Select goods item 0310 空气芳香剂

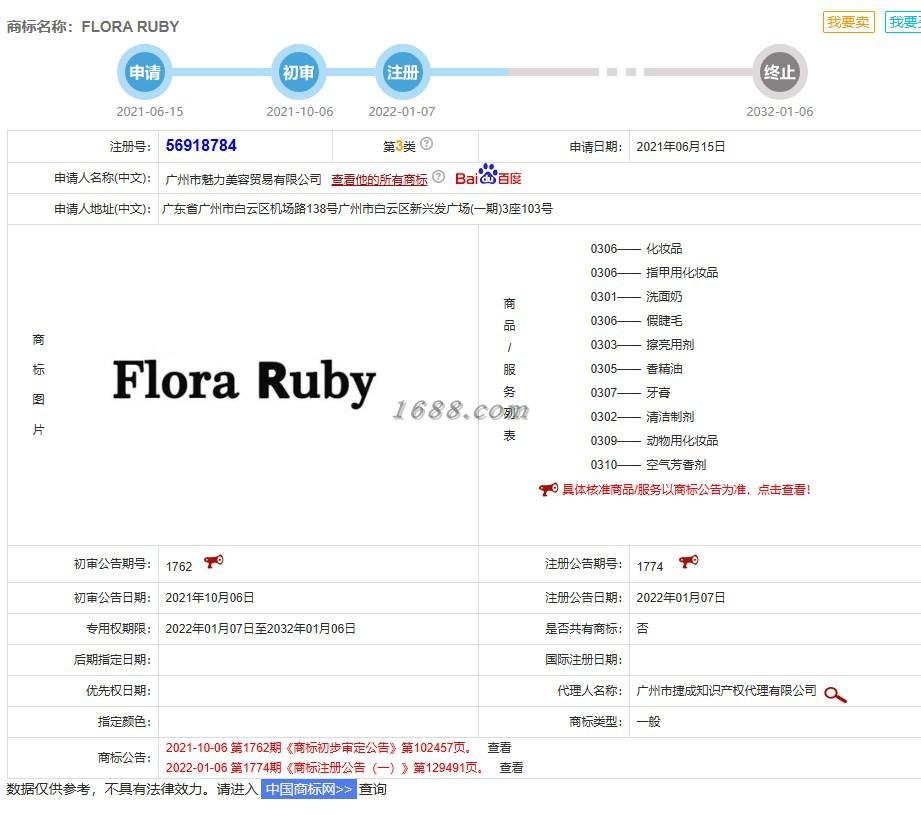(648, 465)
